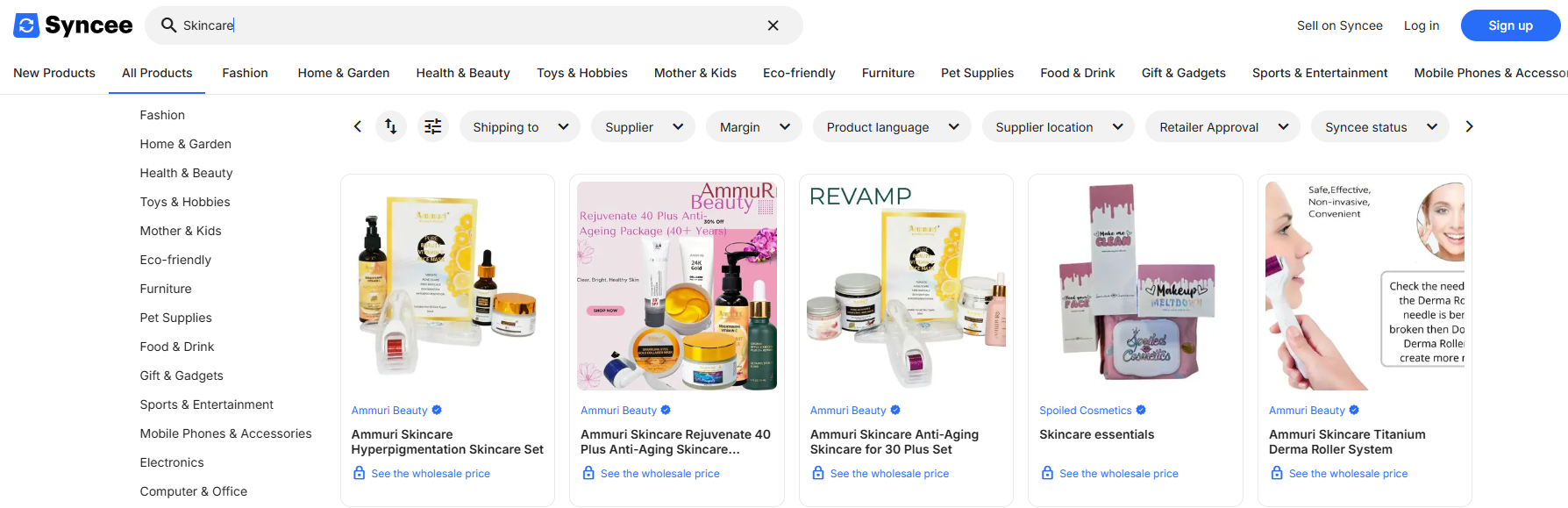This screenshot has width=1568, height=508.
Task: Switch to the New Products tab
Action: point(54,73)
